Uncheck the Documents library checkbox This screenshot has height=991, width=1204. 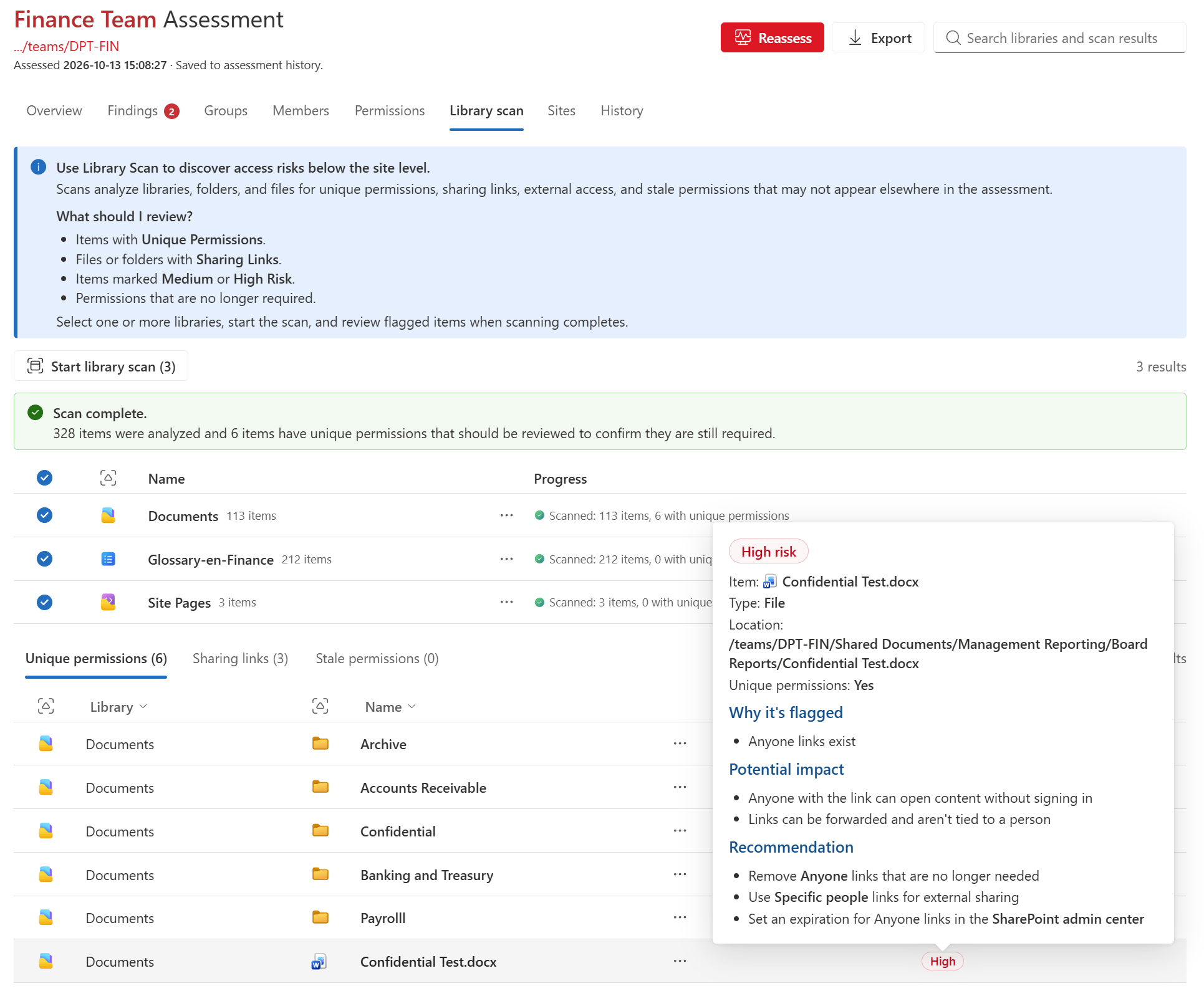coord(44,515)
